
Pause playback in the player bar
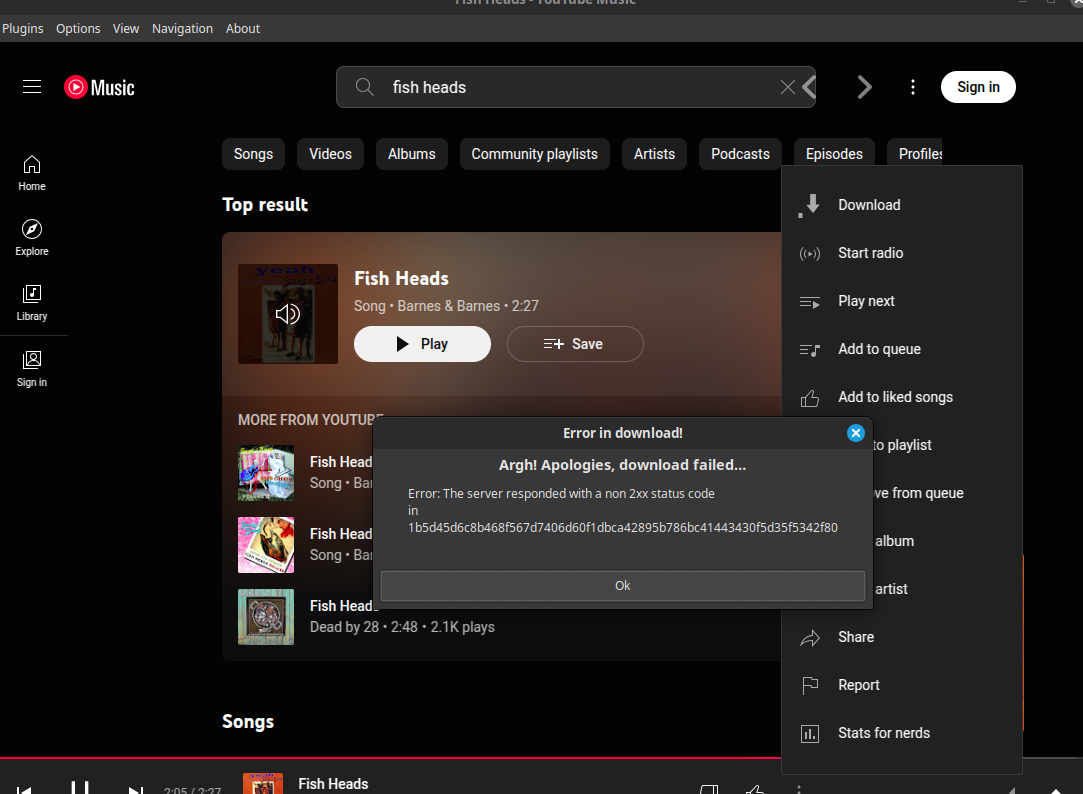[x=80, y=788]
